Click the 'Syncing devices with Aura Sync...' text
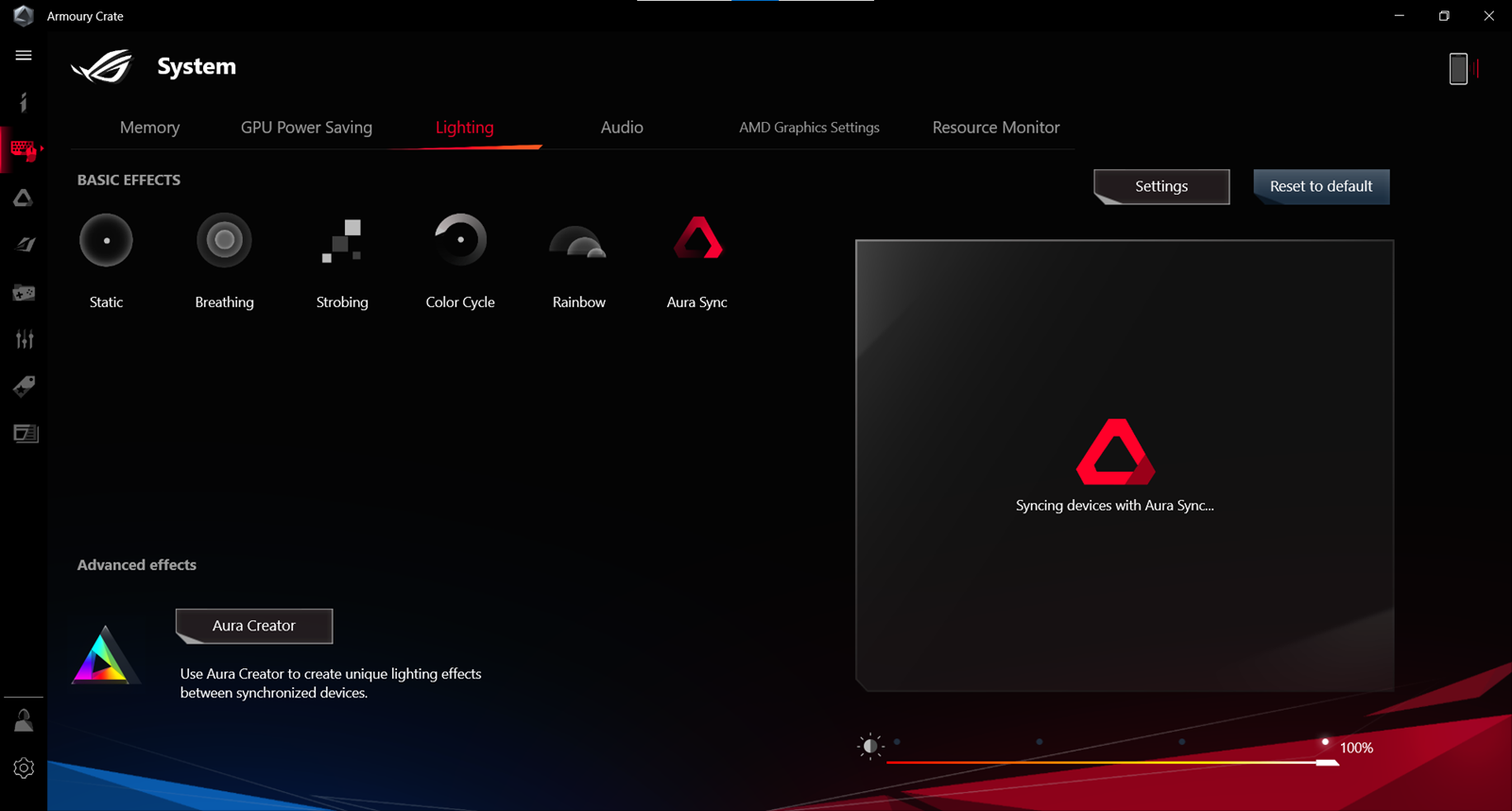The width and height of the screenshot is (1512, 811). 1115,506
